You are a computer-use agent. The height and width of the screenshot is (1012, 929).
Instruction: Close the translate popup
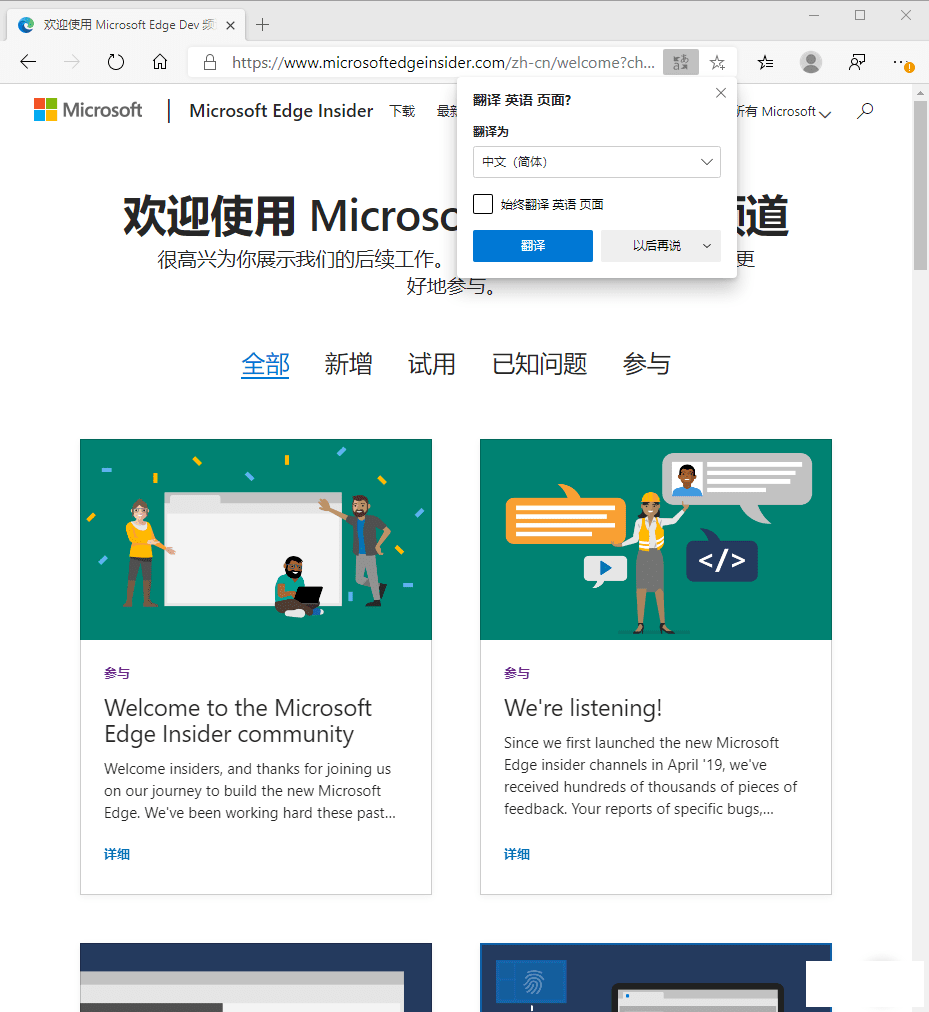coord(720,93)
